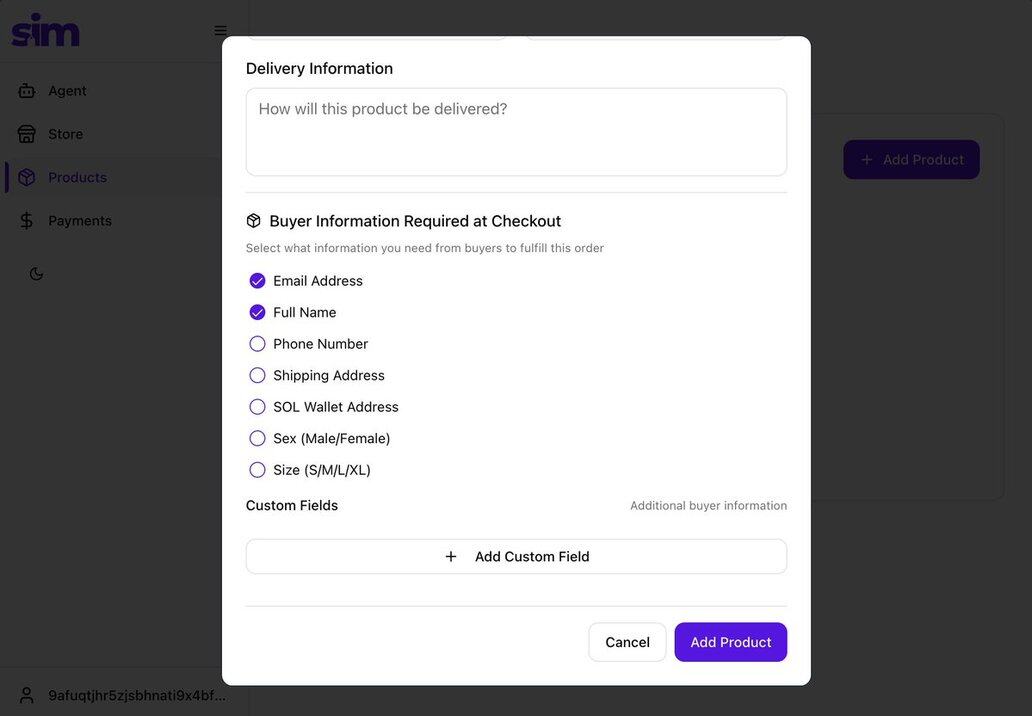Cancel the product dialog
Image resolution: width=1032 pixels, height=716 pixels.
(627, 642)
